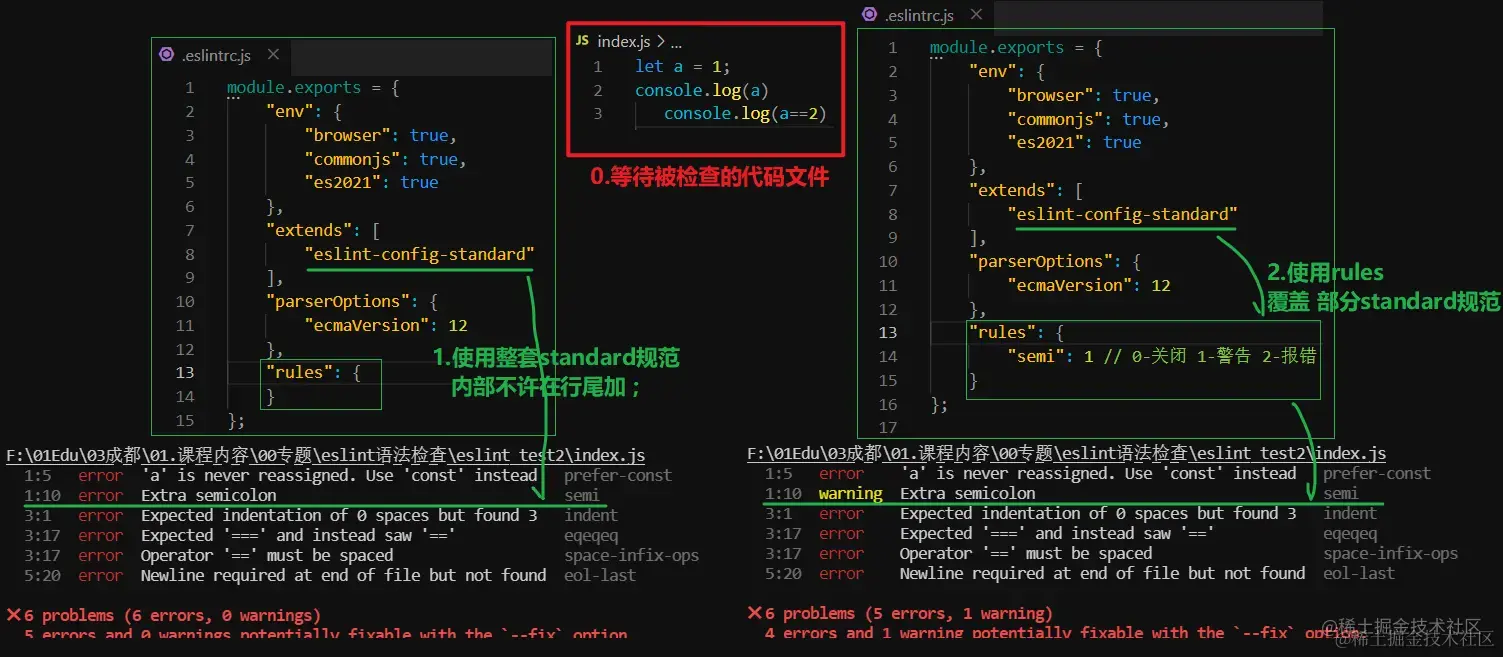
Task: Open the index.js breadcrumb item
Action: pos(624,42)
